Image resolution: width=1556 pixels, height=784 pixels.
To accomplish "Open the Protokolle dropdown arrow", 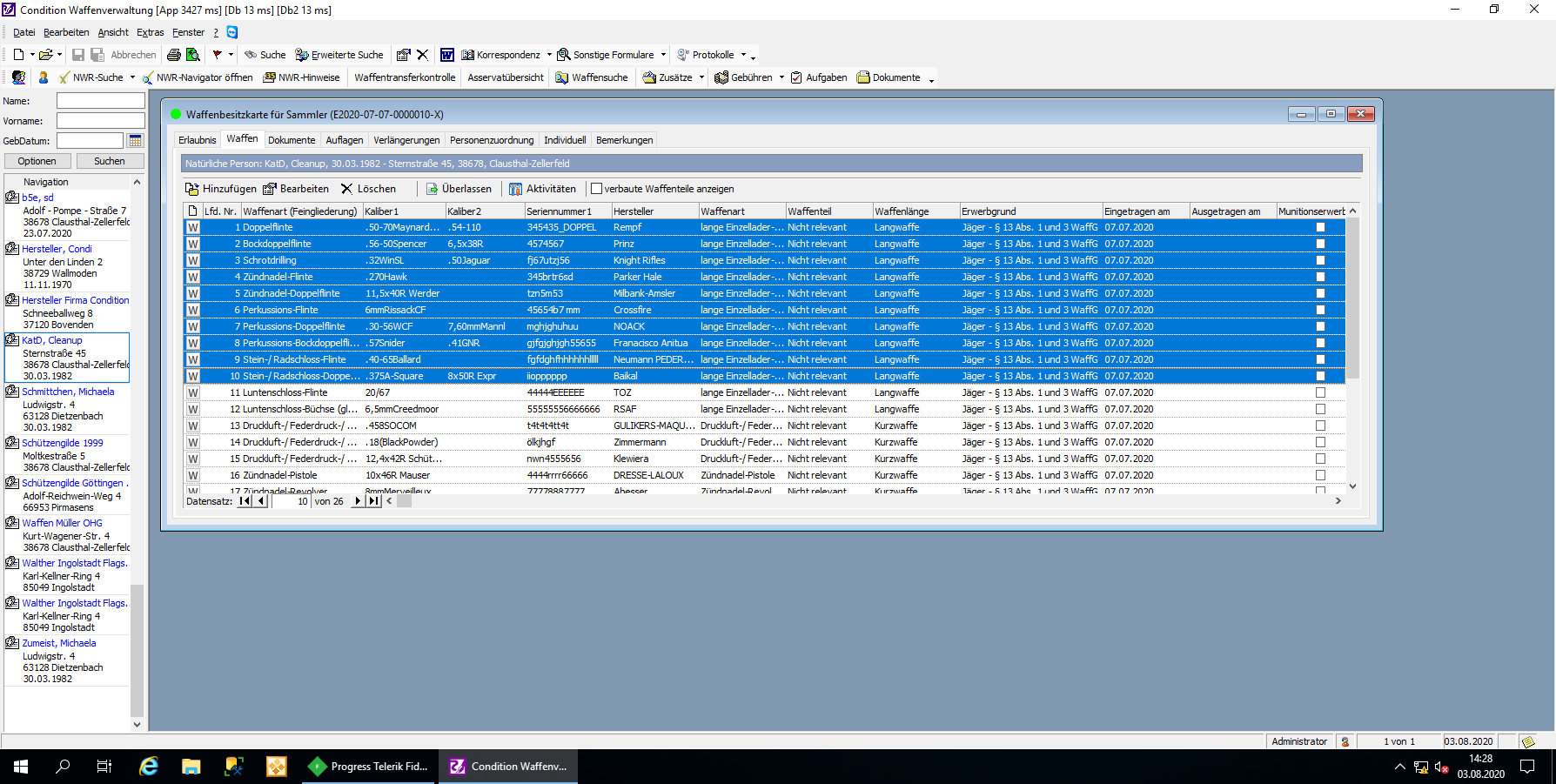I will [x=743, y=55].
